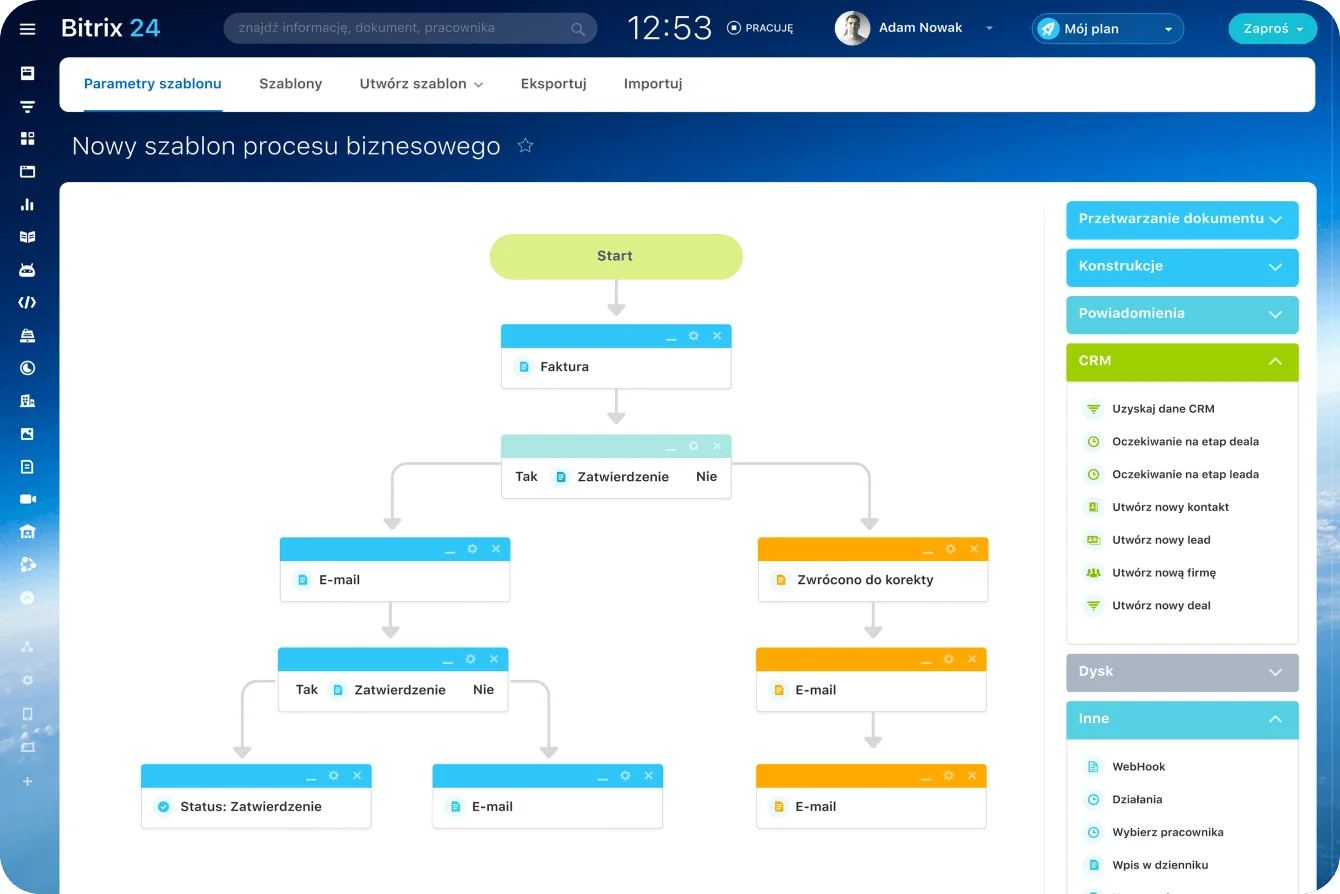Switch to the Szablony tab
Image resolution: width=1340 pixels, height=894 pixels.
coord(290,84)
